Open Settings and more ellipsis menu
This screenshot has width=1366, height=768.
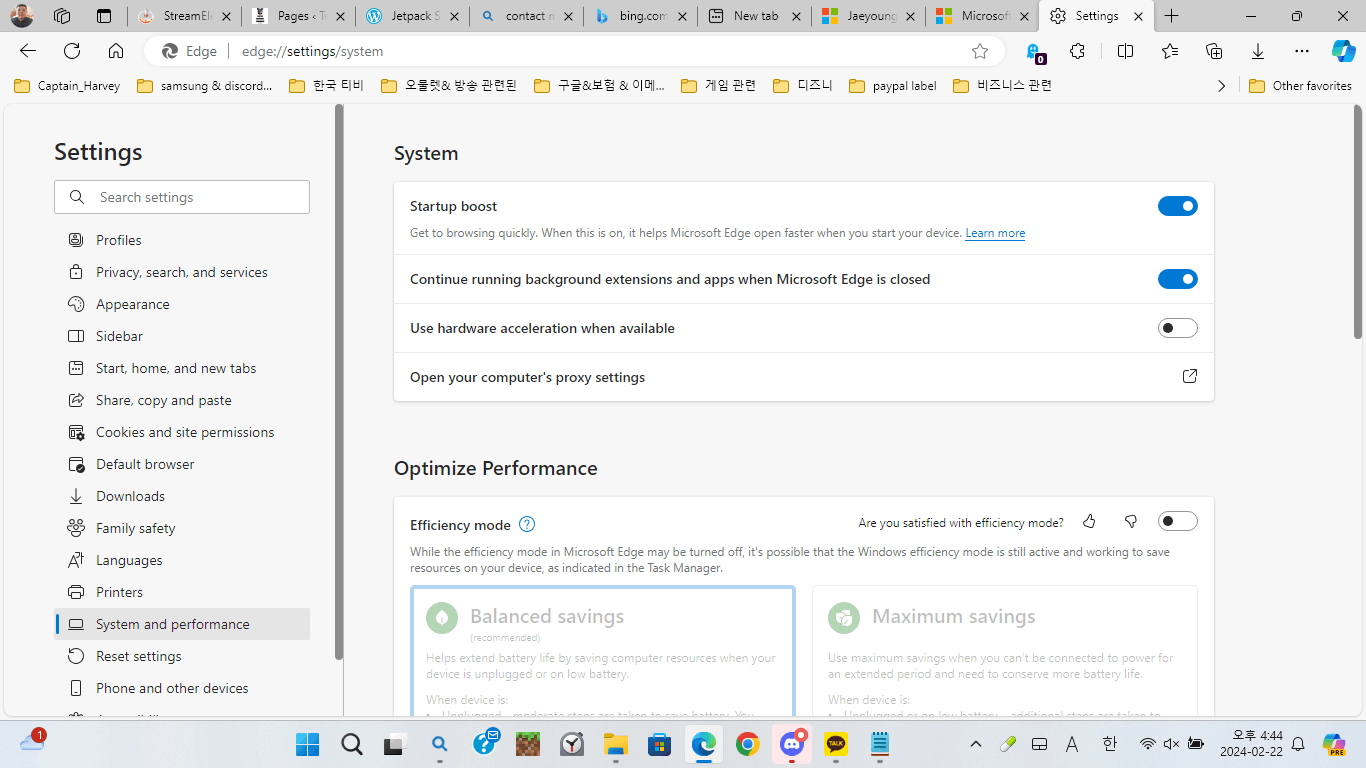(1301, 51)
